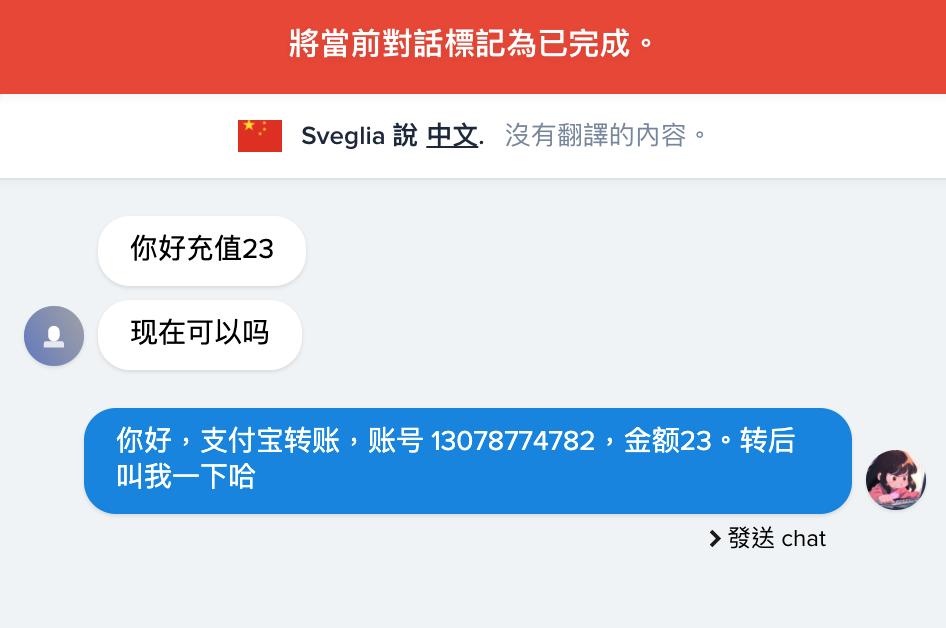The height and width of the screenshot is (628, 946).
Task: Click the 金额23 text in reply
Action: click(667, 441)
